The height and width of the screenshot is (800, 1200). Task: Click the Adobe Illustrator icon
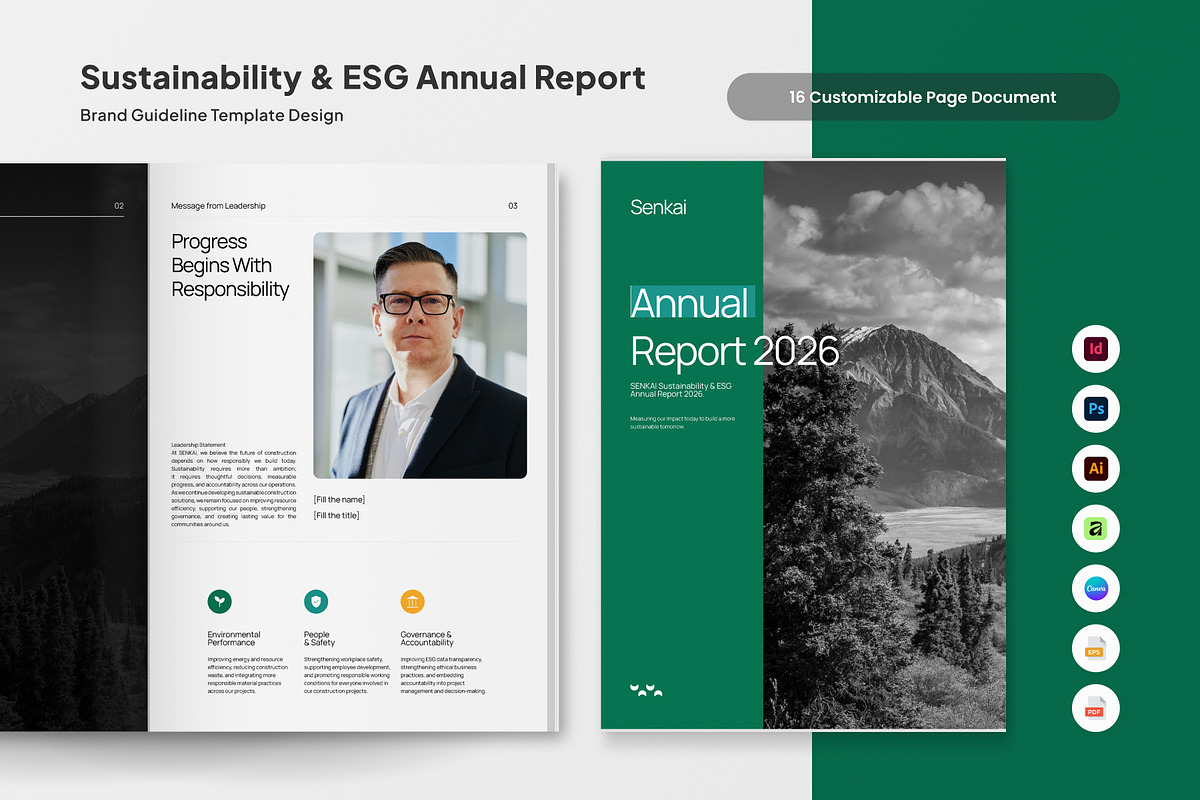[1095, 468]
